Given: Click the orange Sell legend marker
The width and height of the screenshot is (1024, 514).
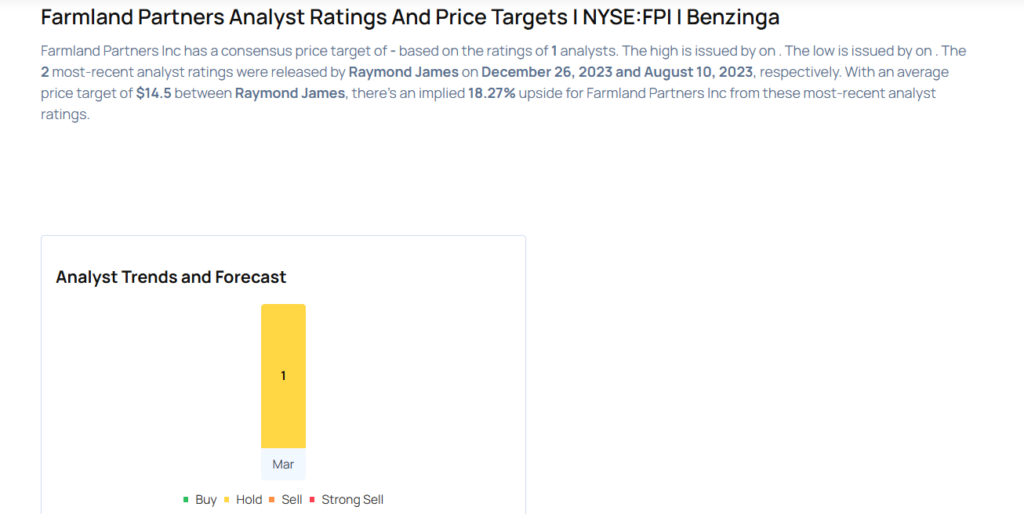Looking at the screenshot, I should 272,499.
